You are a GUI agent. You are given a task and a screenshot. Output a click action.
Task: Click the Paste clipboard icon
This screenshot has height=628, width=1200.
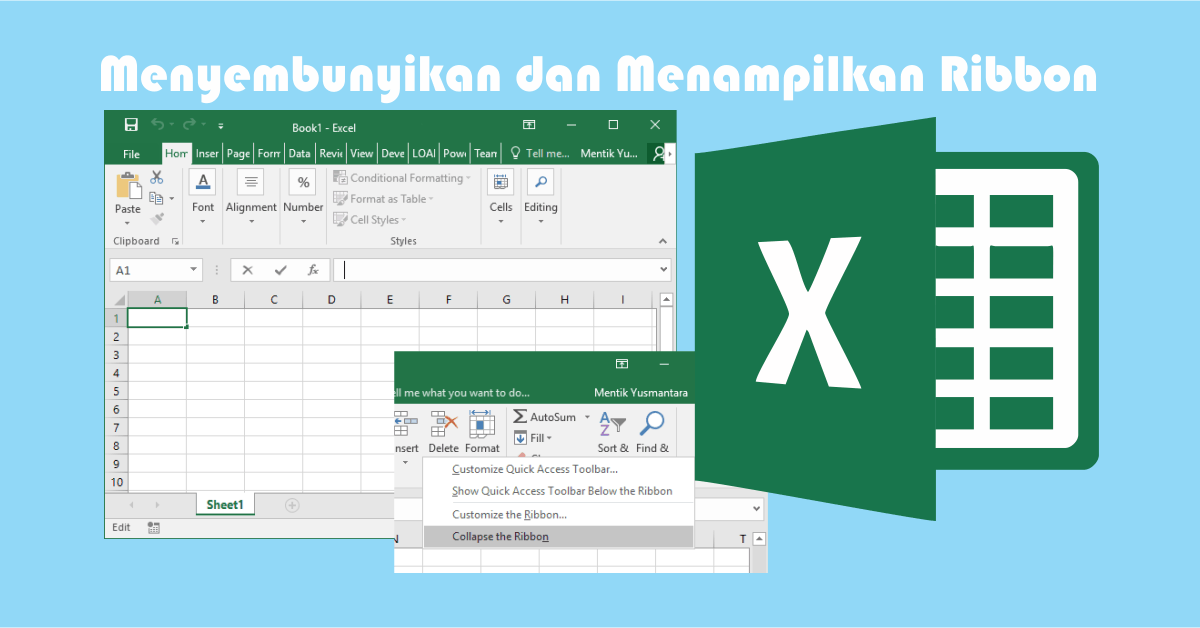tap(128, 185)
